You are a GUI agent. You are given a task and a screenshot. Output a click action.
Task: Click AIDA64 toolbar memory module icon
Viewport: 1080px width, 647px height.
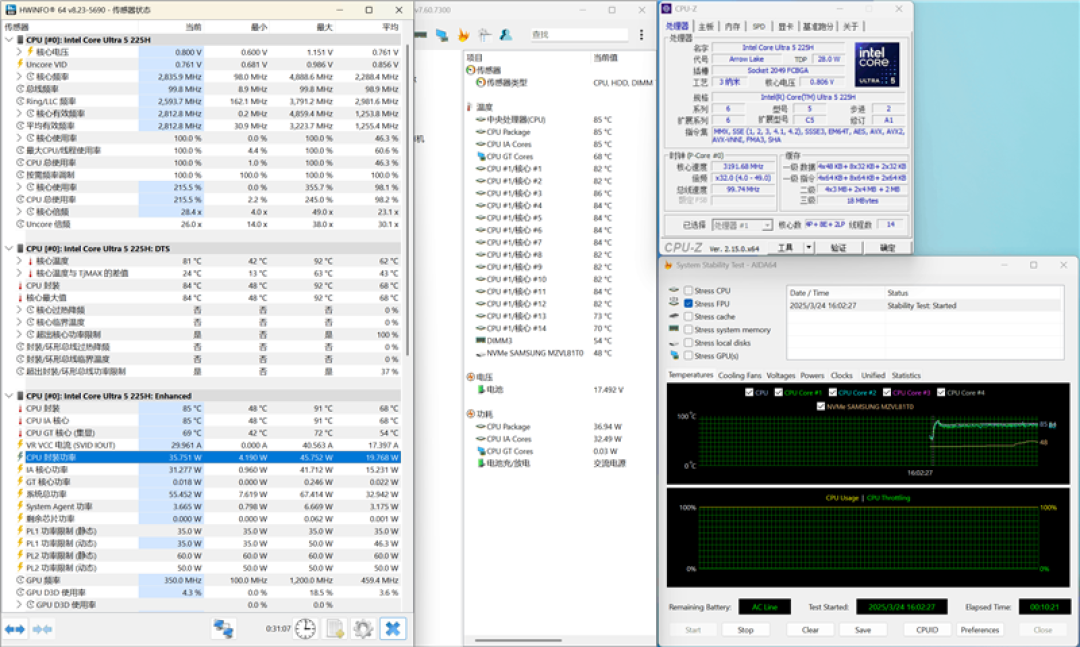point(420,34)
